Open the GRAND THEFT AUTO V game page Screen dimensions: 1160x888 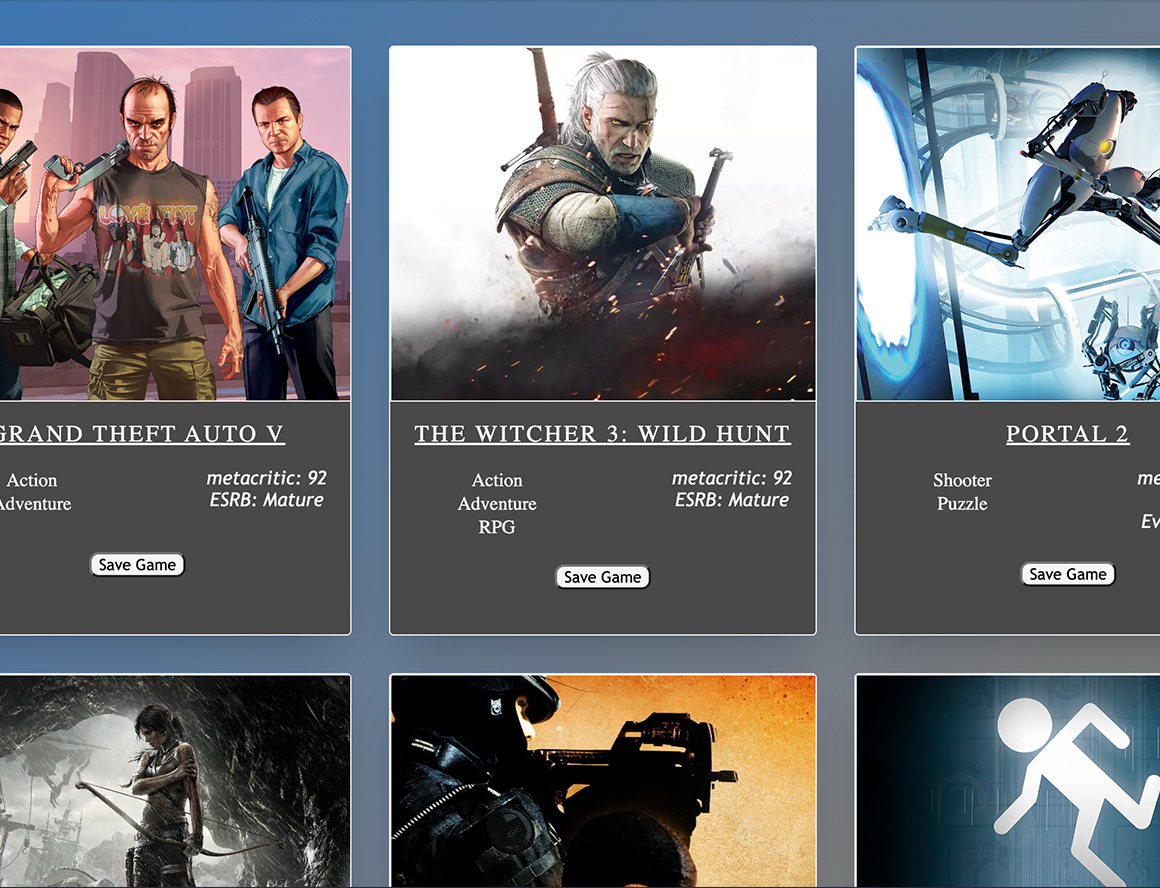tap(142, 433)
